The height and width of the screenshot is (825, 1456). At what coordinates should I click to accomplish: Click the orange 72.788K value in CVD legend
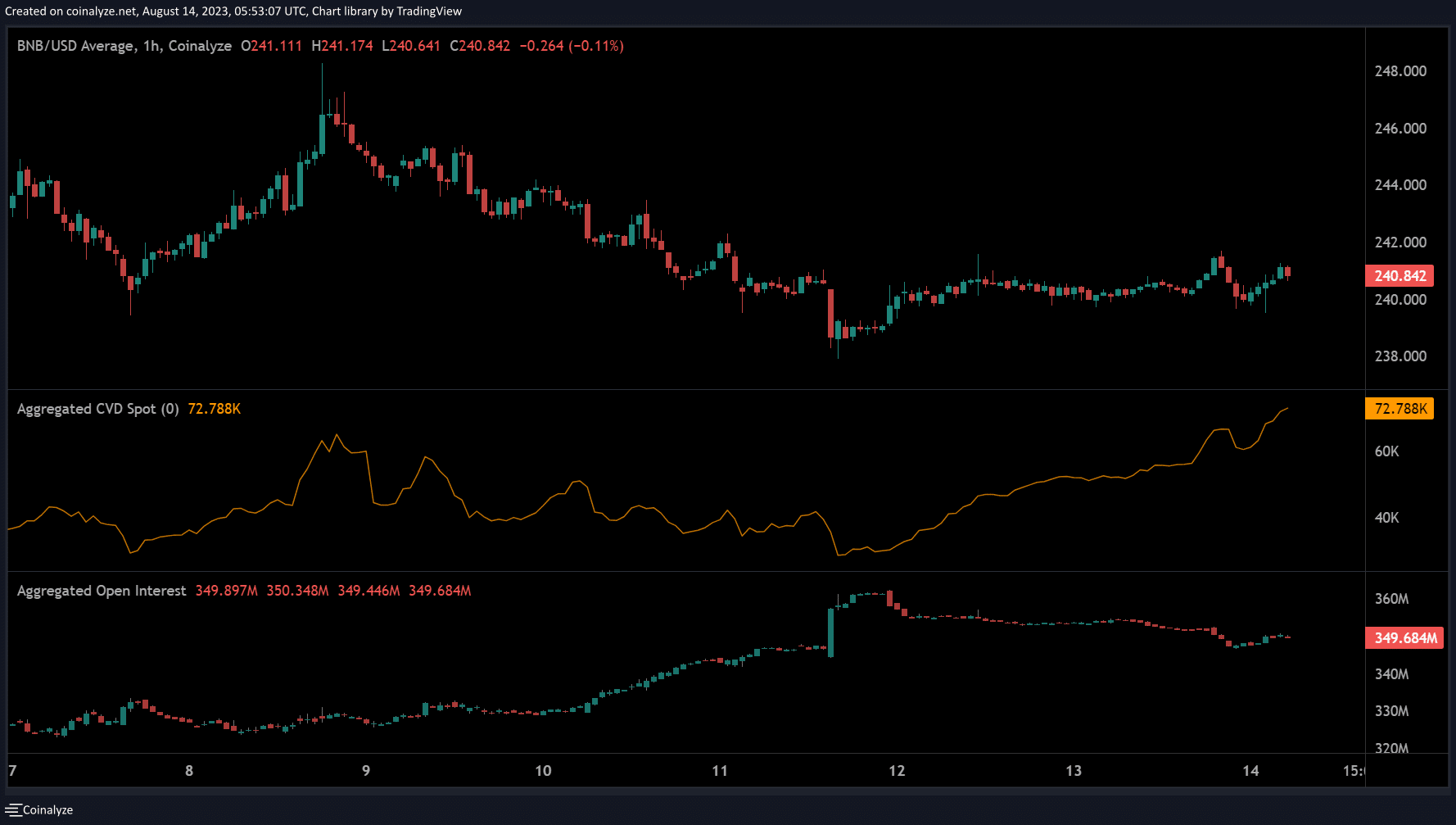[214, 409]
